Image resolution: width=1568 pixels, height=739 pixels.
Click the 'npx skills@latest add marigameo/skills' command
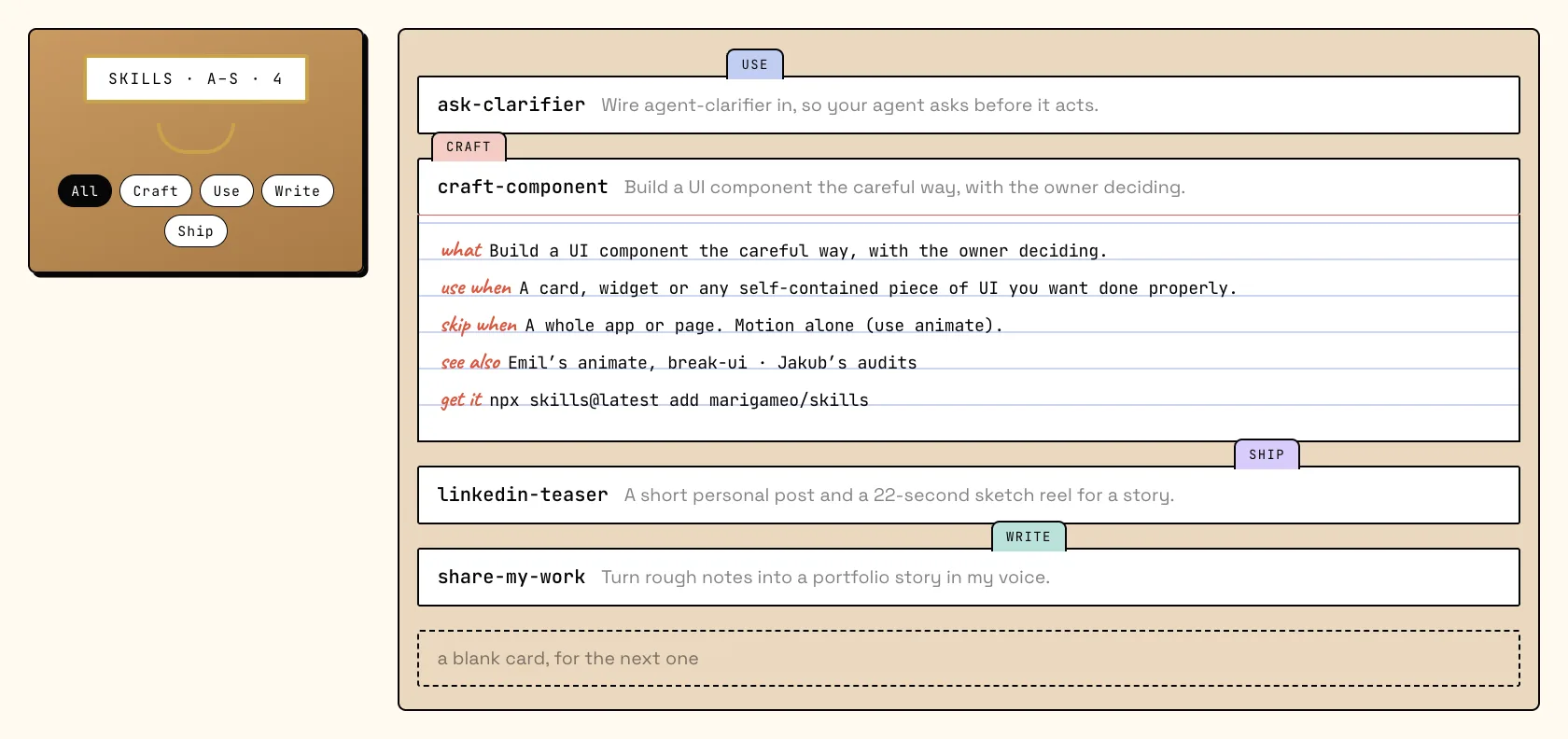[679, 400]
